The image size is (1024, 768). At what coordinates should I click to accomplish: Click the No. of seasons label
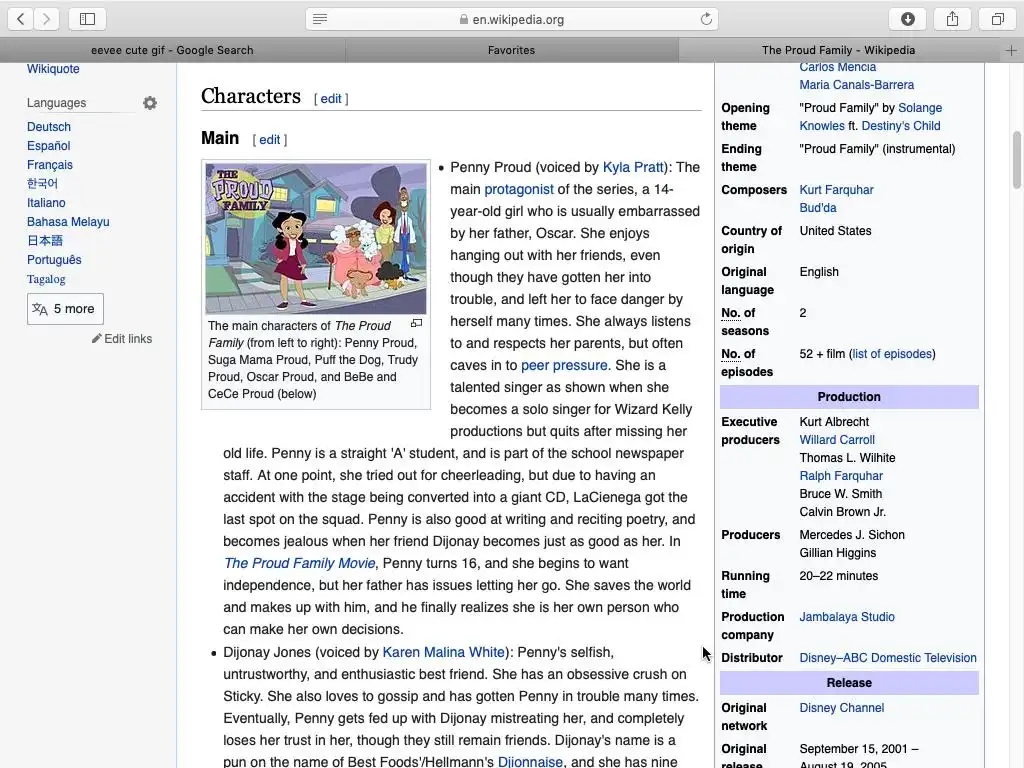pos(745,322)
